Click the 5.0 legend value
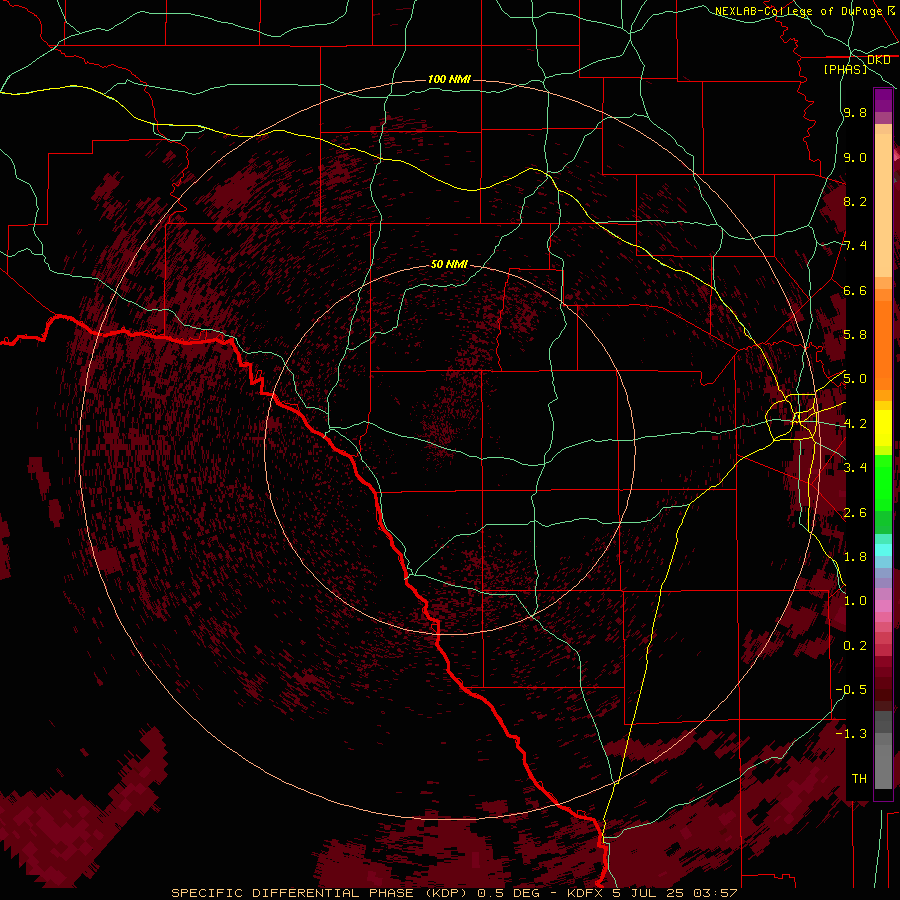Screen dimensions: 900x900 click(x=855, y=379)
